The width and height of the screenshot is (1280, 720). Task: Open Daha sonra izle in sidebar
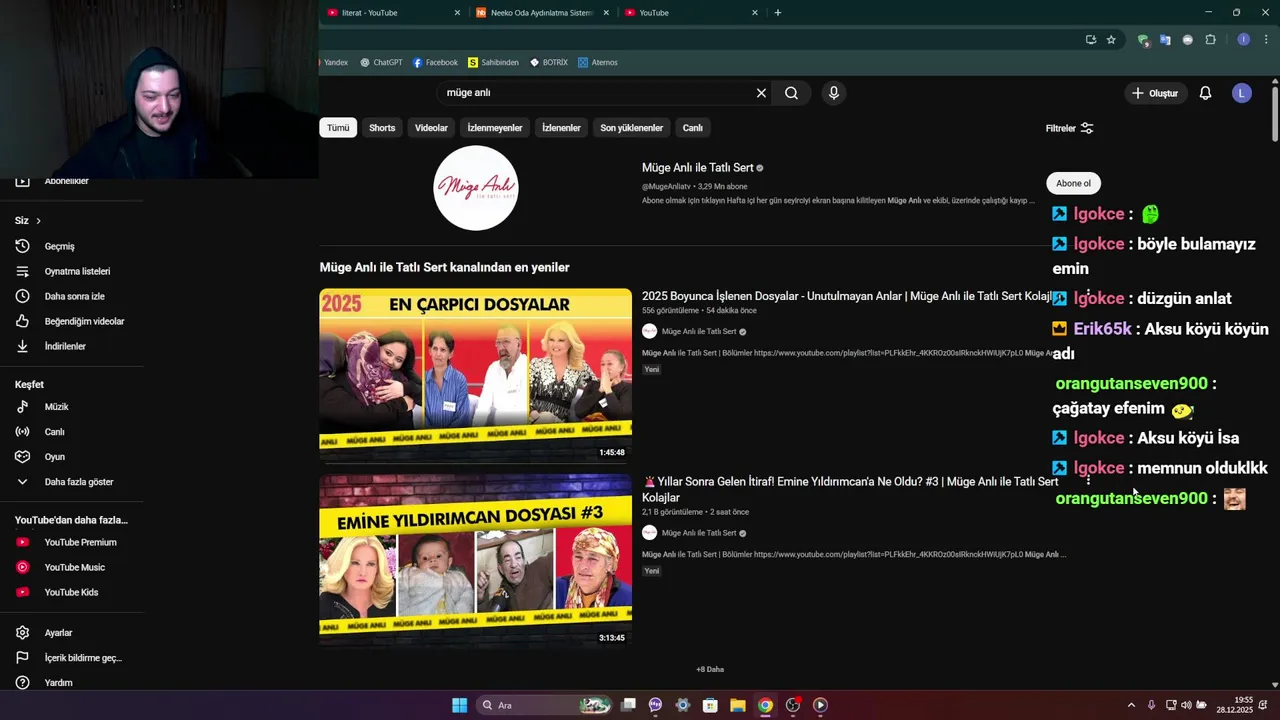pos(72,296)
